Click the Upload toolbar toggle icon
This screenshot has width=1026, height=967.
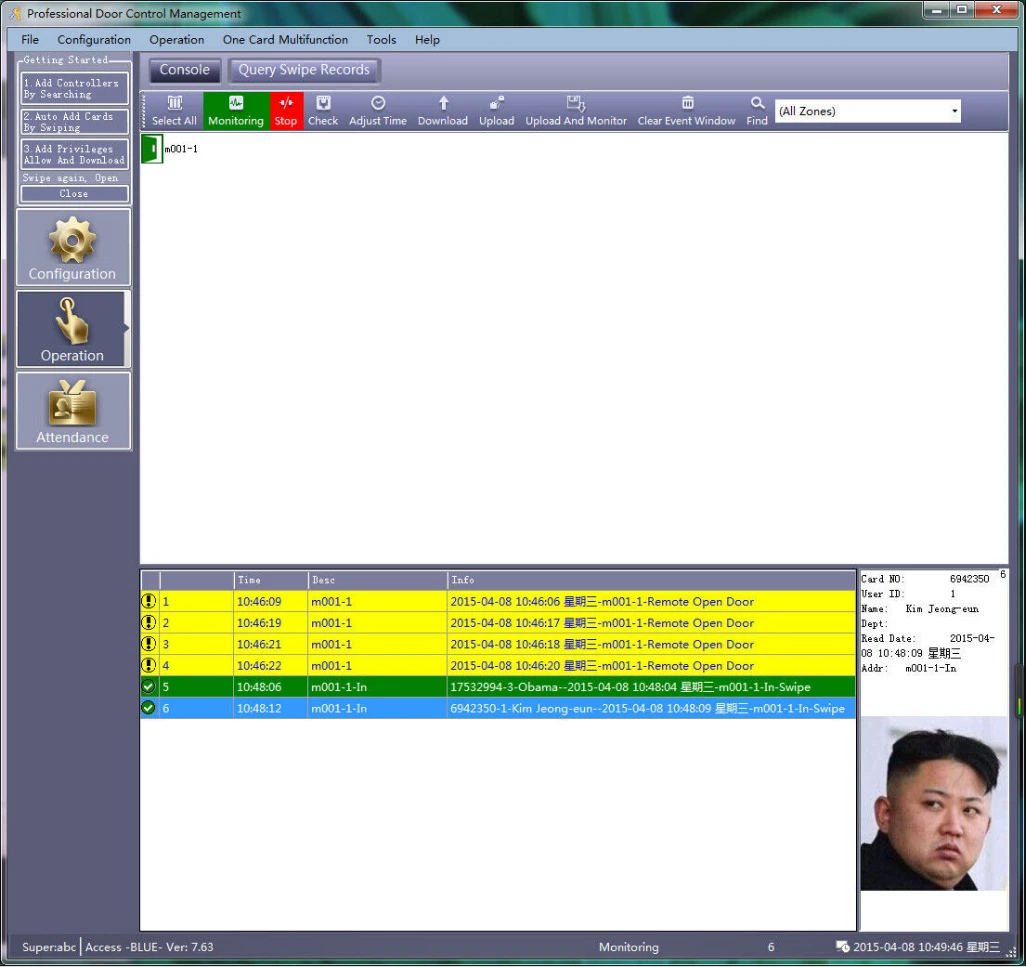click(x=497, y=110)
